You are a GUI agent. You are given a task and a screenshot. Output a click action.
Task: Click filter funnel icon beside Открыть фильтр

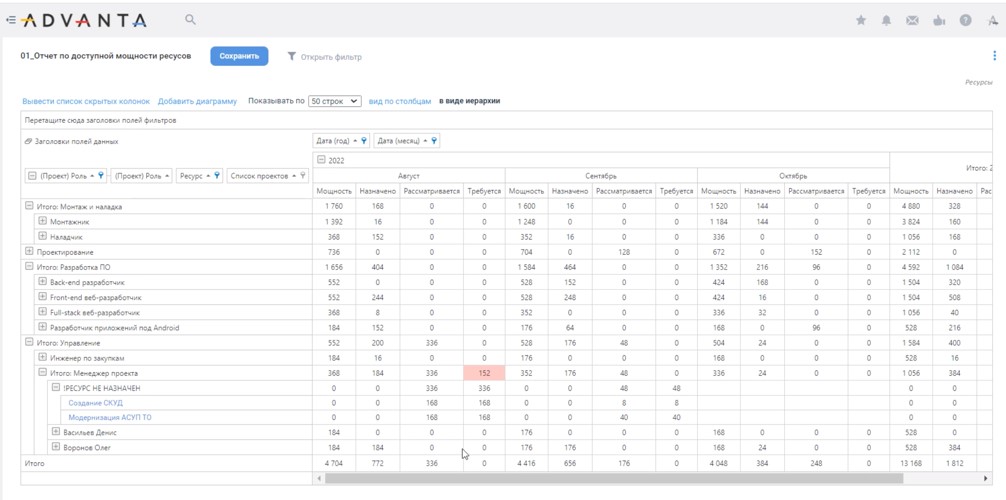292,56
